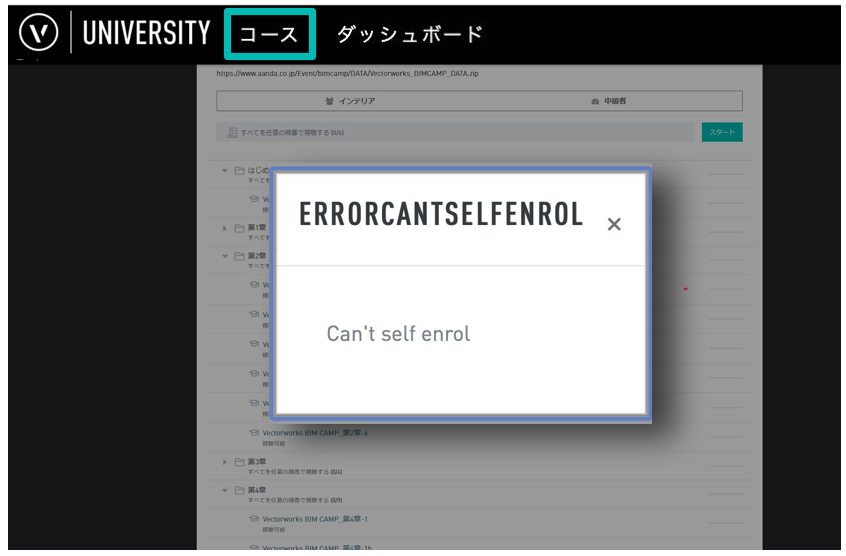Collapse the 第2章 chapter arrow
The width and height of the screenshot is (846, 556).
[225, 256]
